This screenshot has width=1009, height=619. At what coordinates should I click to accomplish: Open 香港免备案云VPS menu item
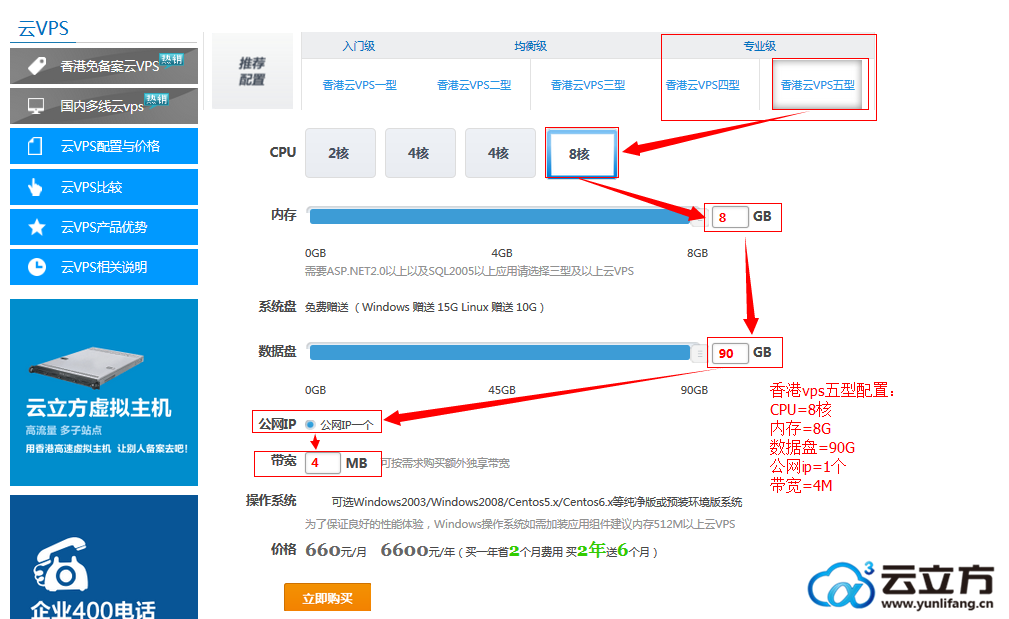point(104,66)
